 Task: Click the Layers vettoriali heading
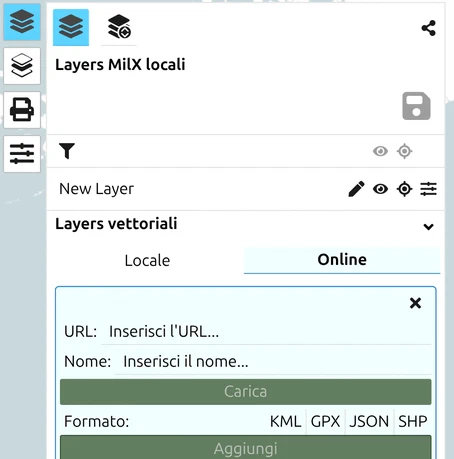pos(116,224)
